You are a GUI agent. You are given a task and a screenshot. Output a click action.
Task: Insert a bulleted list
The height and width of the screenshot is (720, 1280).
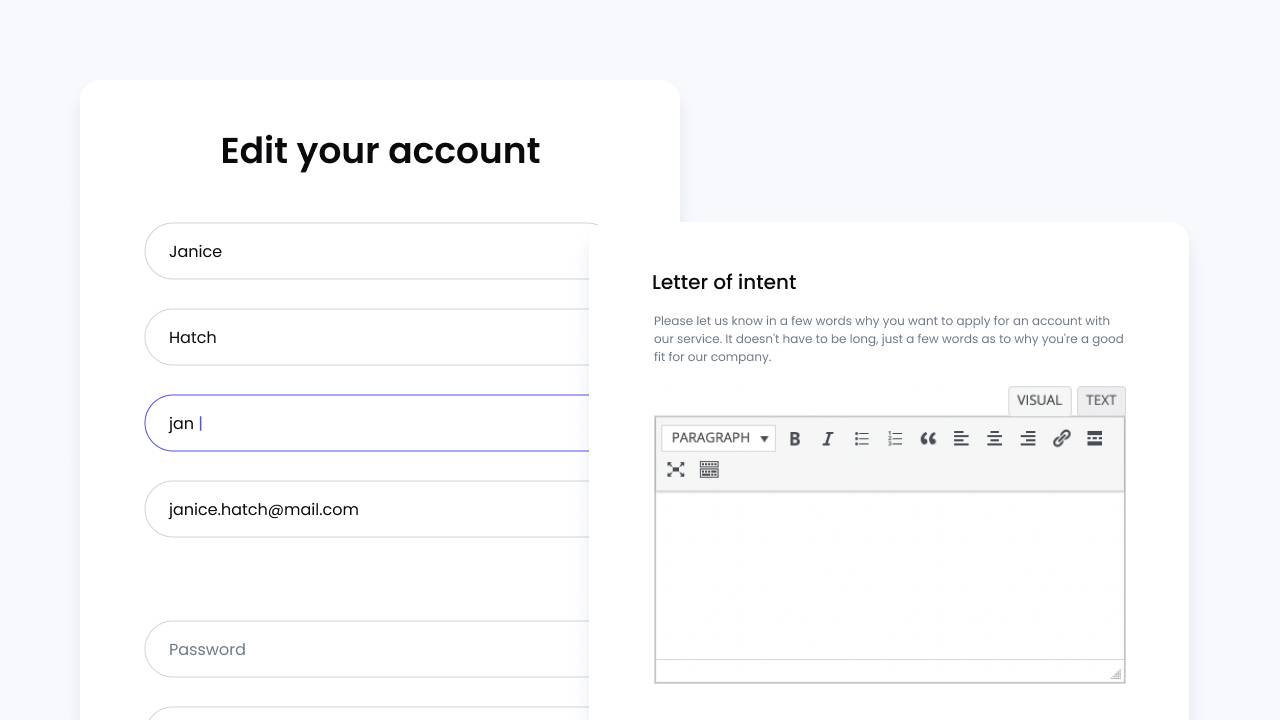click(x=861, y=438)
